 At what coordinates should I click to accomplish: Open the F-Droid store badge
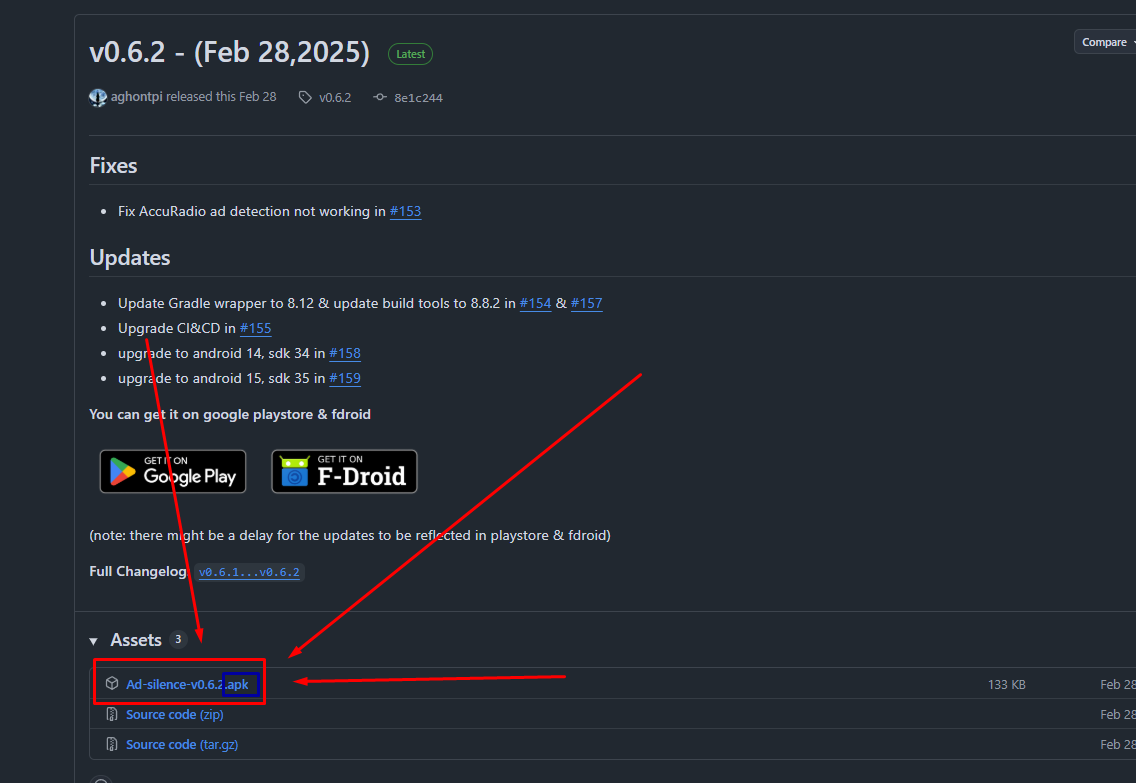point(344,471)
